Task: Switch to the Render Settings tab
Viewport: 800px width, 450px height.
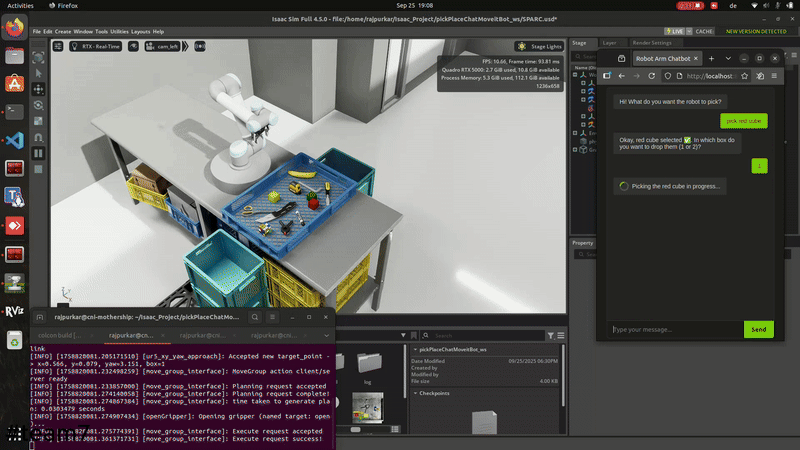Action: click(x=652, y=43)
